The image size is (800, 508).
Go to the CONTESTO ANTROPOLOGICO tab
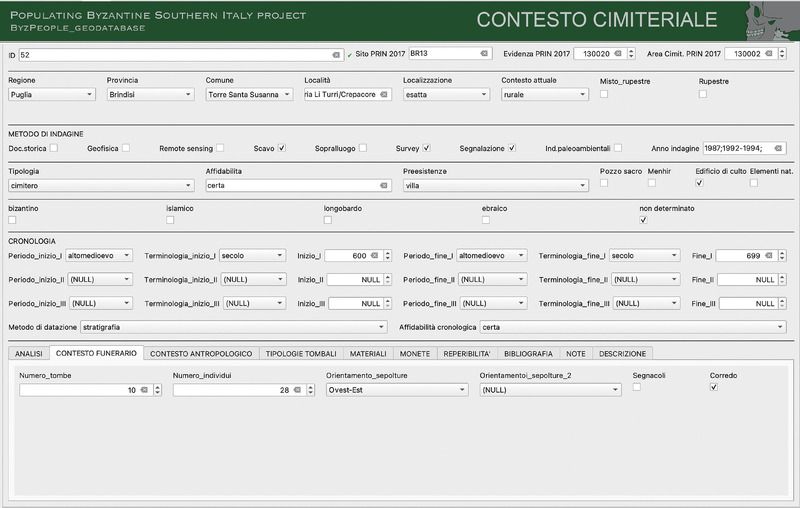201,353
